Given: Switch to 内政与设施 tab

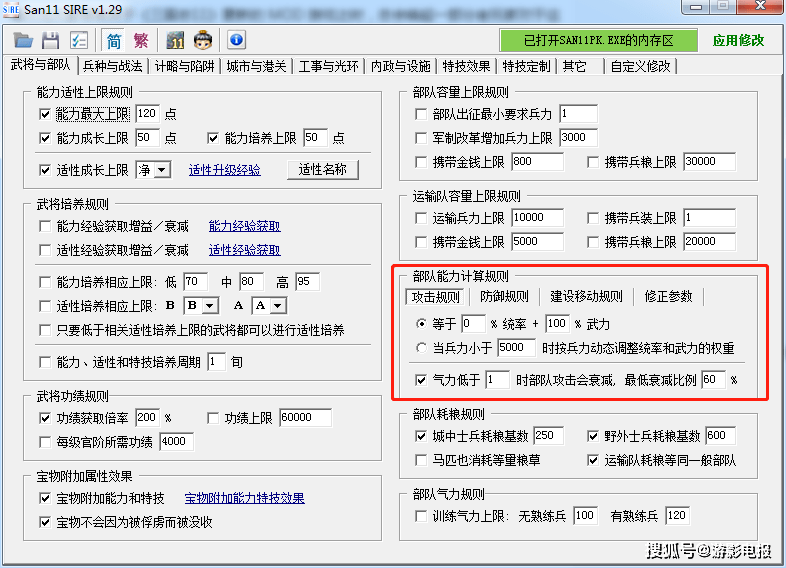Looking at the screenshot, I should (401, 66).
